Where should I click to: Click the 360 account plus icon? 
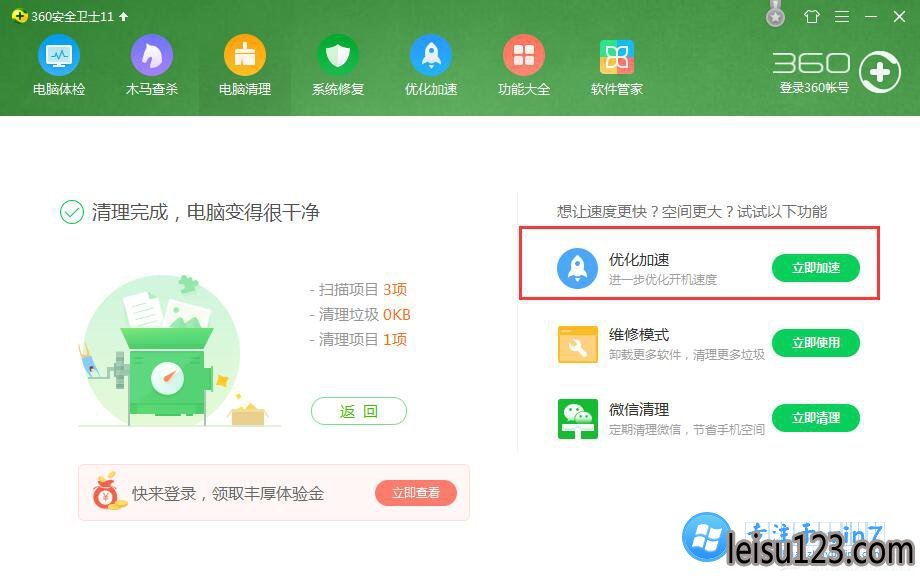pyautogui.click(x=880, y=72)
